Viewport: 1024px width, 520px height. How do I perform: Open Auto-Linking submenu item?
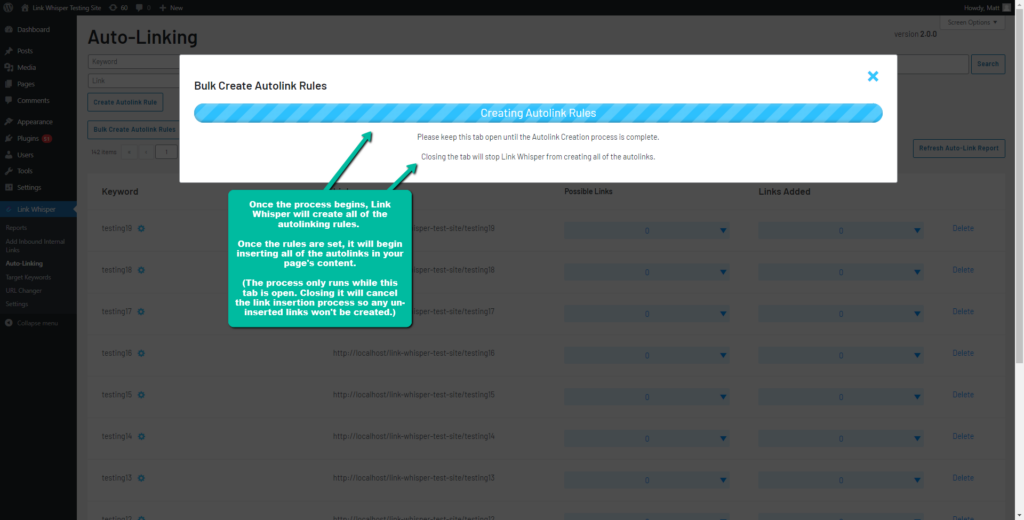tap(24, 263)
